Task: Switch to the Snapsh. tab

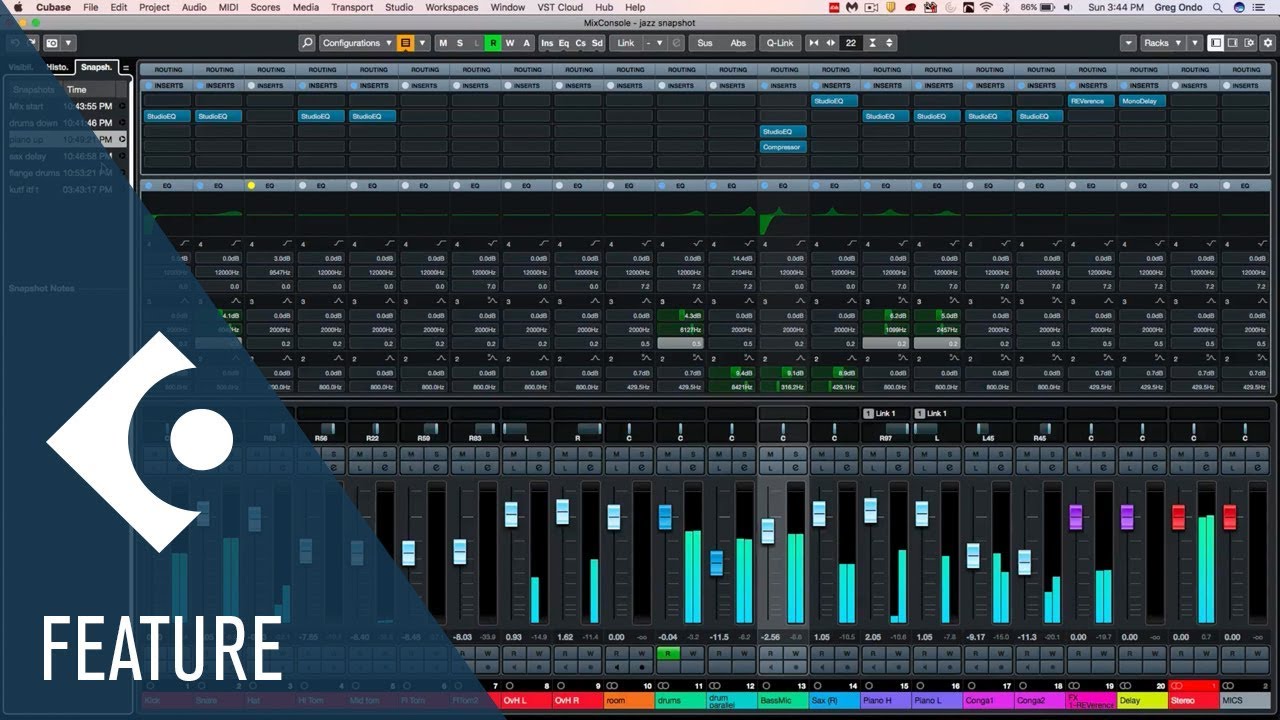Action: 97,67
